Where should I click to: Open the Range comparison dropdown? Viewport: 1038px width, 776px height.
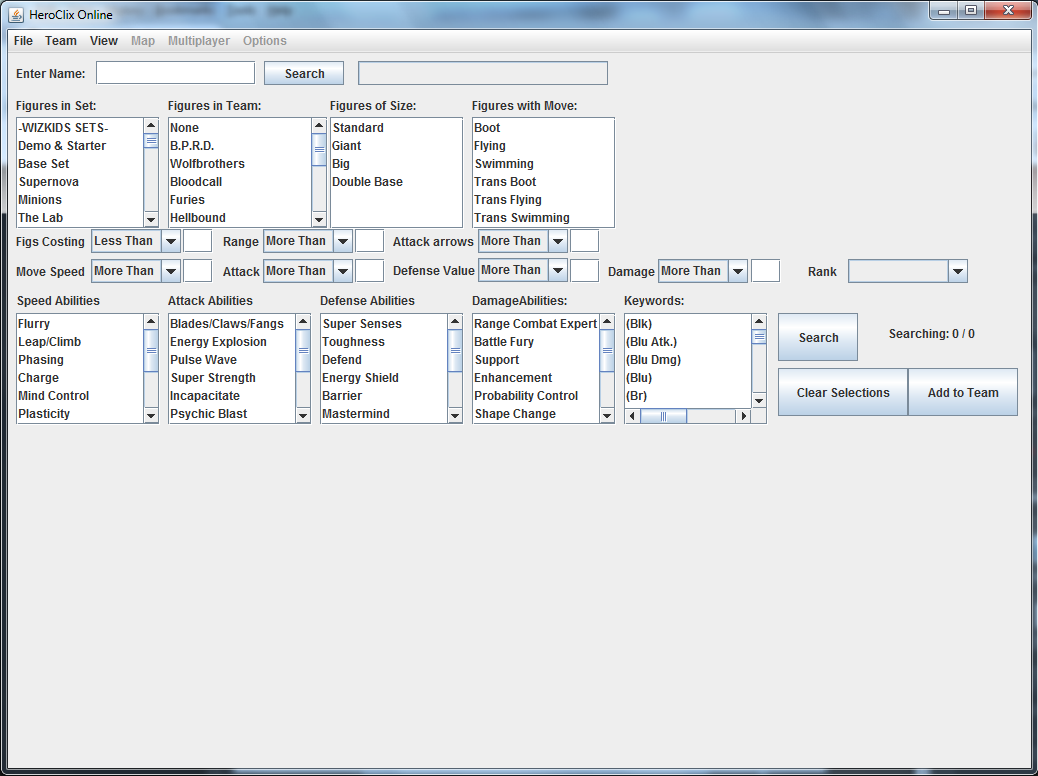308,241
